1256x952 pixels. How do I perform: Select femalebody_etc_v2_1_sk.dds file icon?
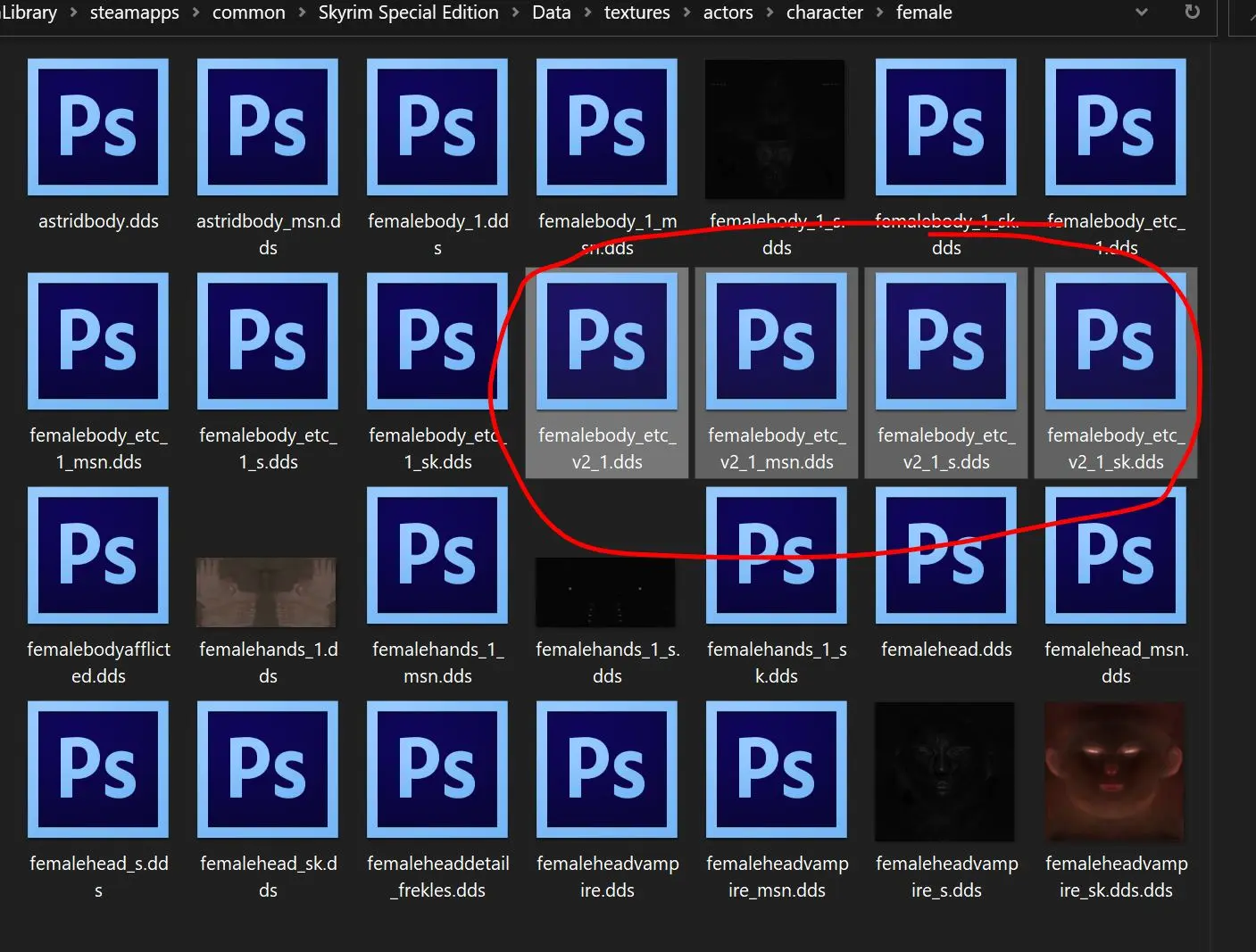(x=1116, y=341)
